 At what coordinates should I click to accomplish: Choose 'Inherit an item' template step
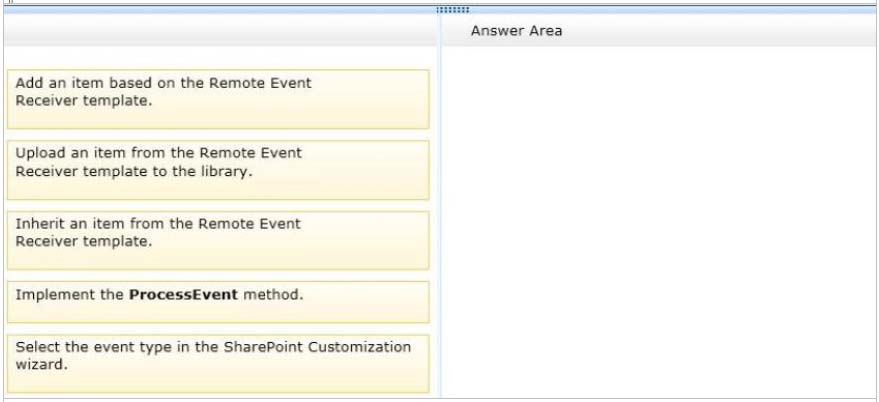pos(218,241)
